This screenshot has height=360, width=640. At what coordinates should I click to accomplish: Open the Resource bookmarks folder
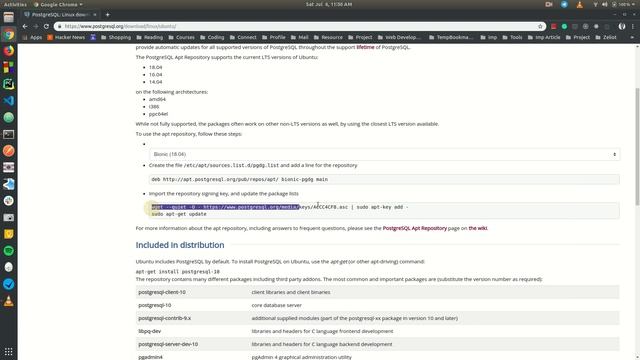pos(328,37)
